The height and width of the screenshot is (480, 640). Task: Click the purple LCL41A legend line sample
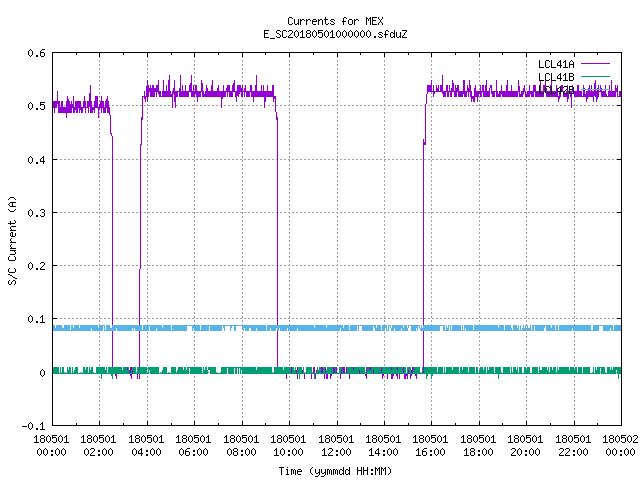click(x=595, y=64)
